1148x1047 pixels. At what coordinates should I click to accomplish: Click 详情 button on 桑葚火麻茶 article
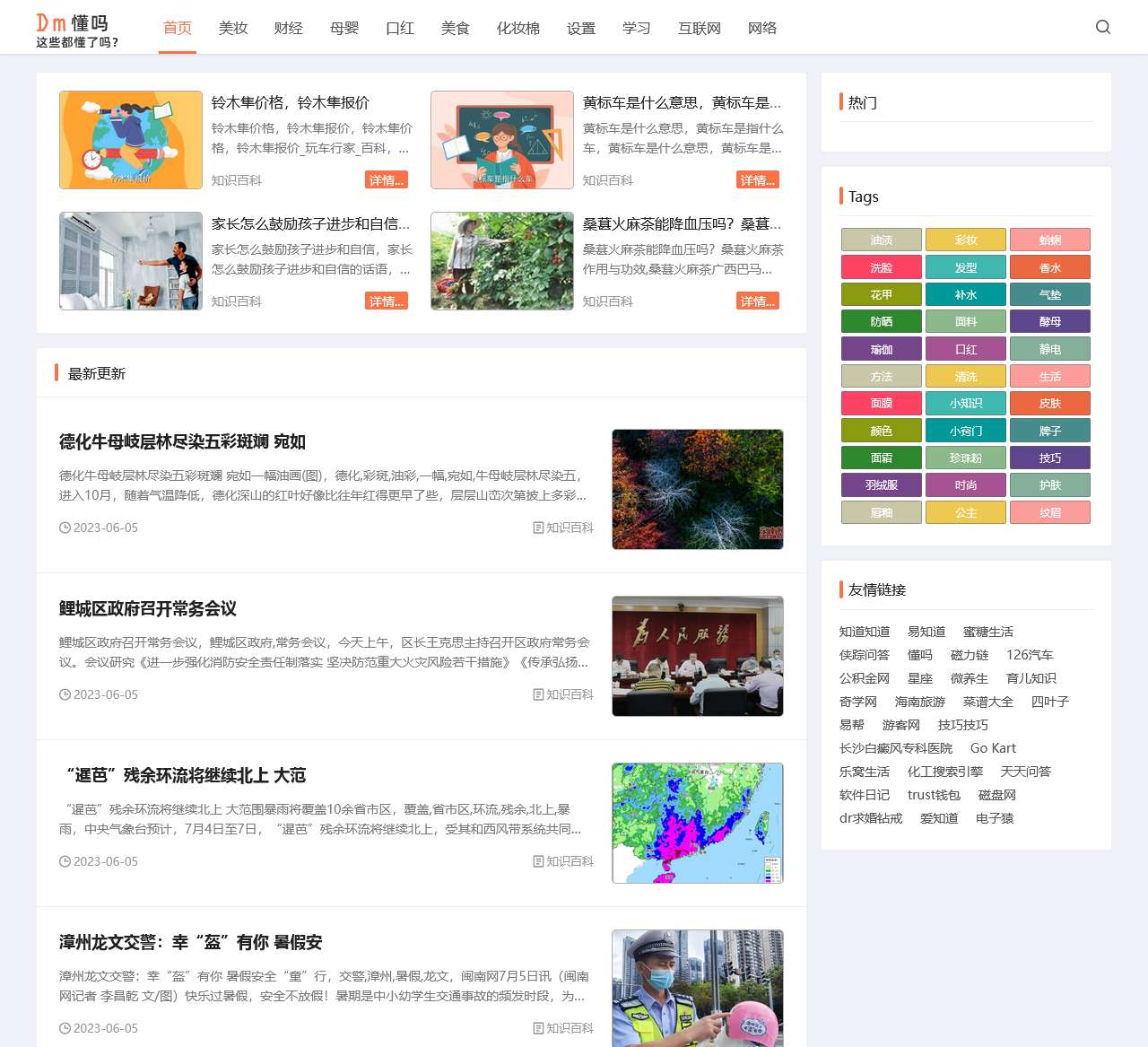pyautogui.click(x=758, y=301)
